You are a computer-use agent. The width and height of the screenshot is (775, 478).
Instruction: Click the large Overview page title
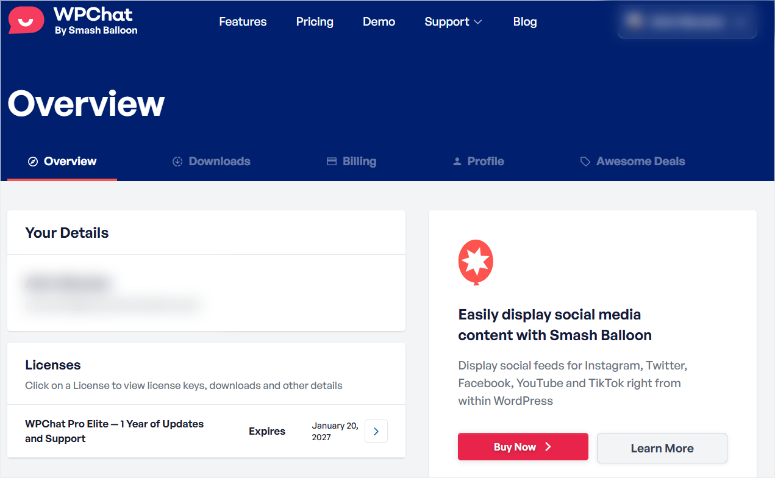[86, 104]
